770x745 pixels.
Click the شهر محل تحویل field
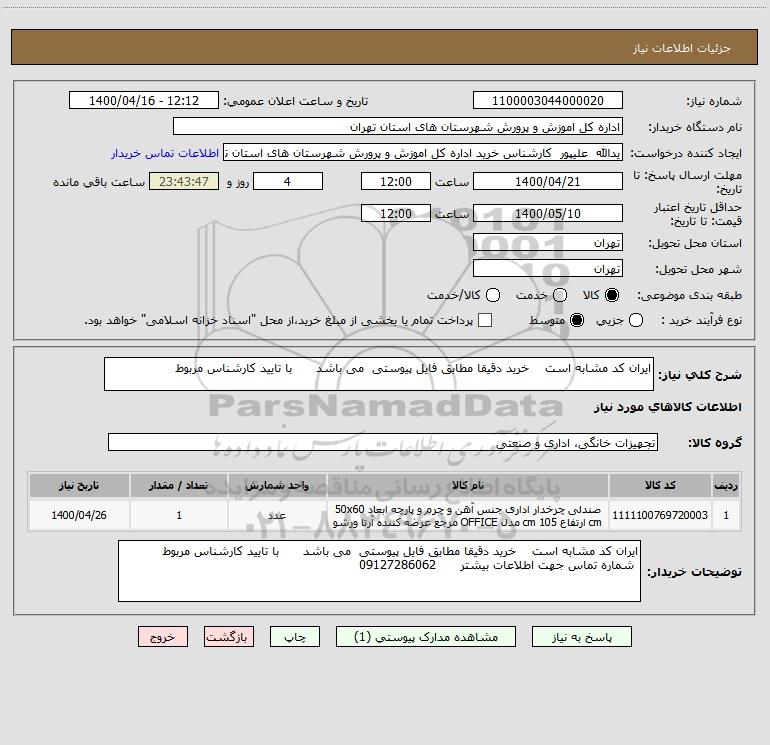tap(548, 269)
